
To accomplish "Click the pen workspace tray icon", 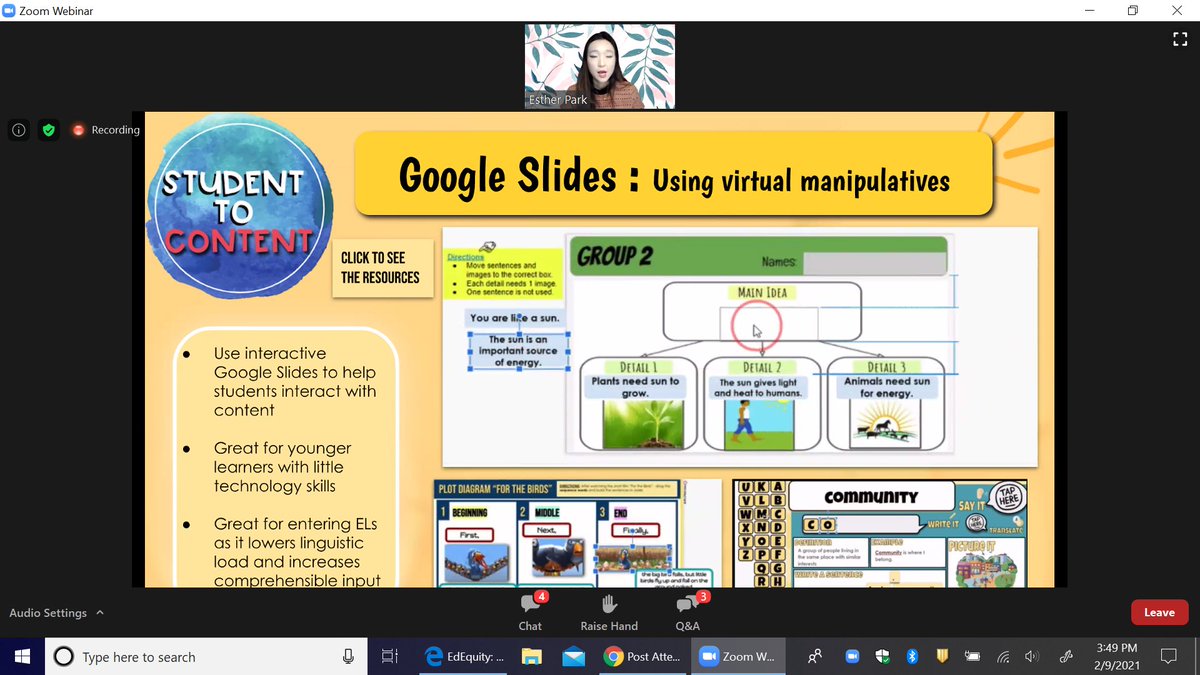I will click(1067, 657).
